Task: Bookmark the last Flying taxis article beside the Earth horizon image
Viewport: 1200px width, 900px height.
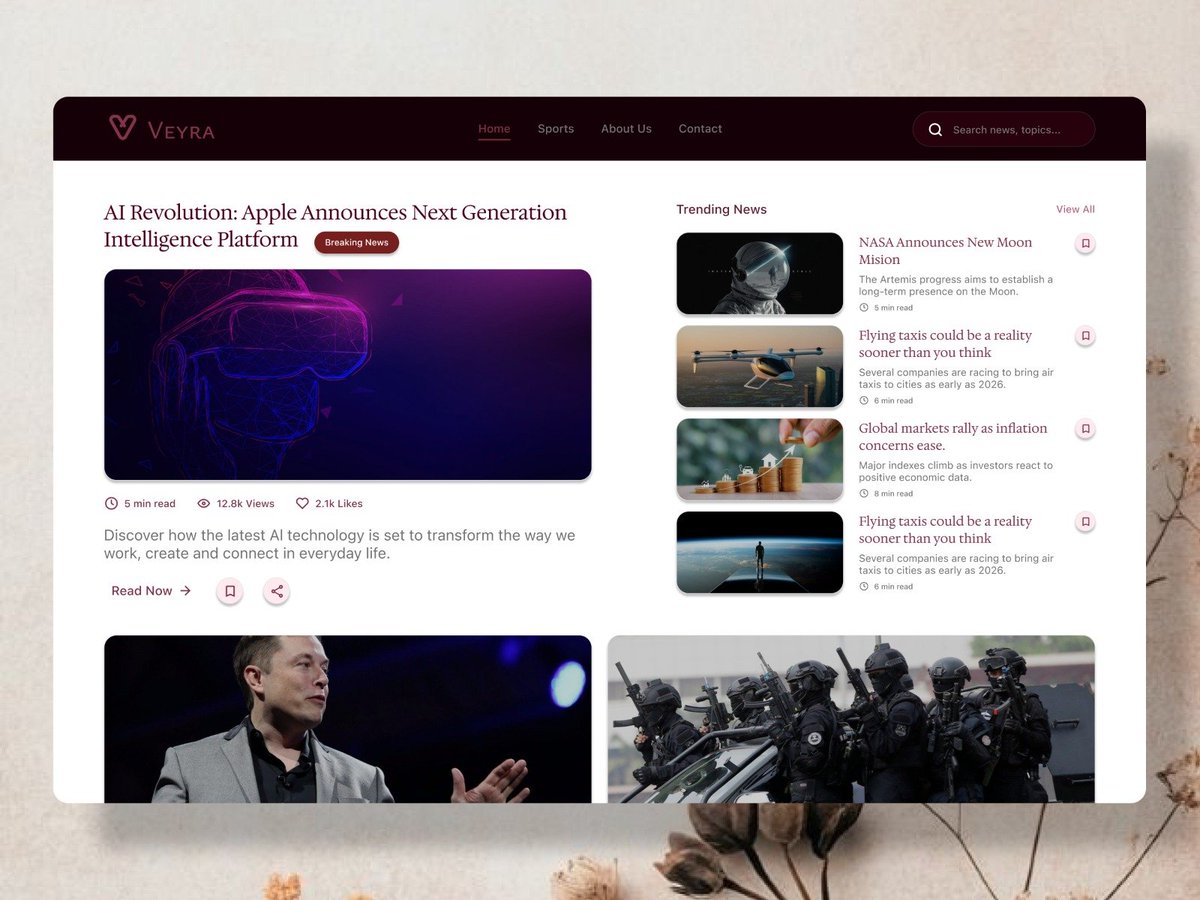Action: 1085,522
